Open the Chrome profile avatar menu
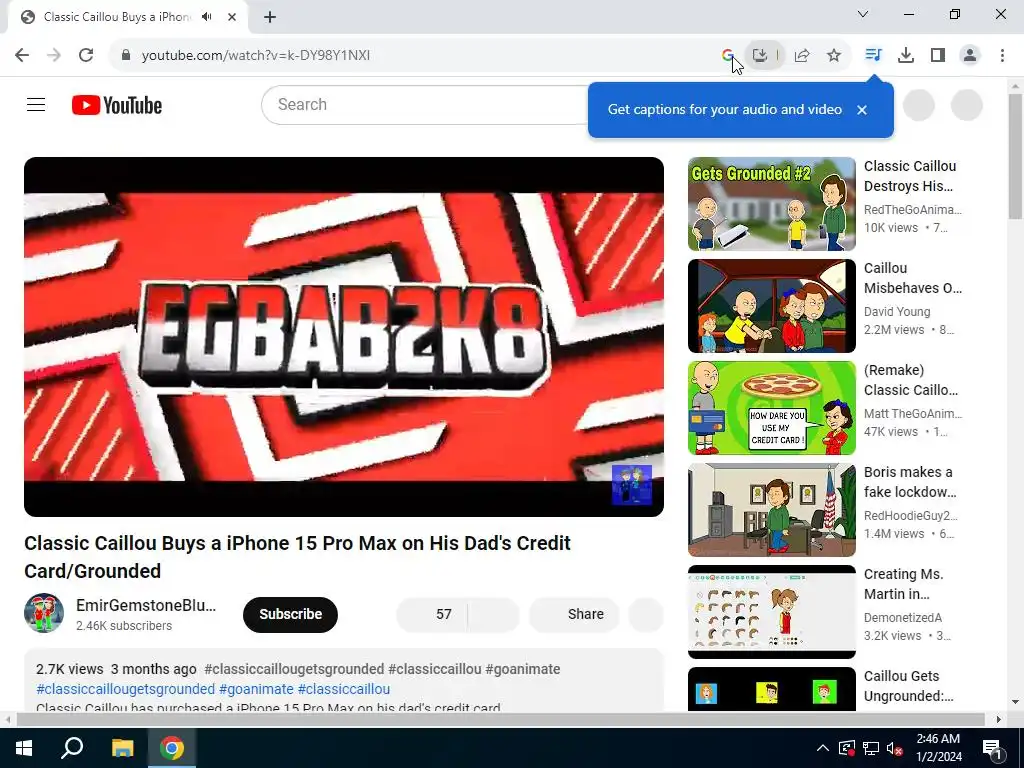The image size is (1024, 768). tap(970, 56)
